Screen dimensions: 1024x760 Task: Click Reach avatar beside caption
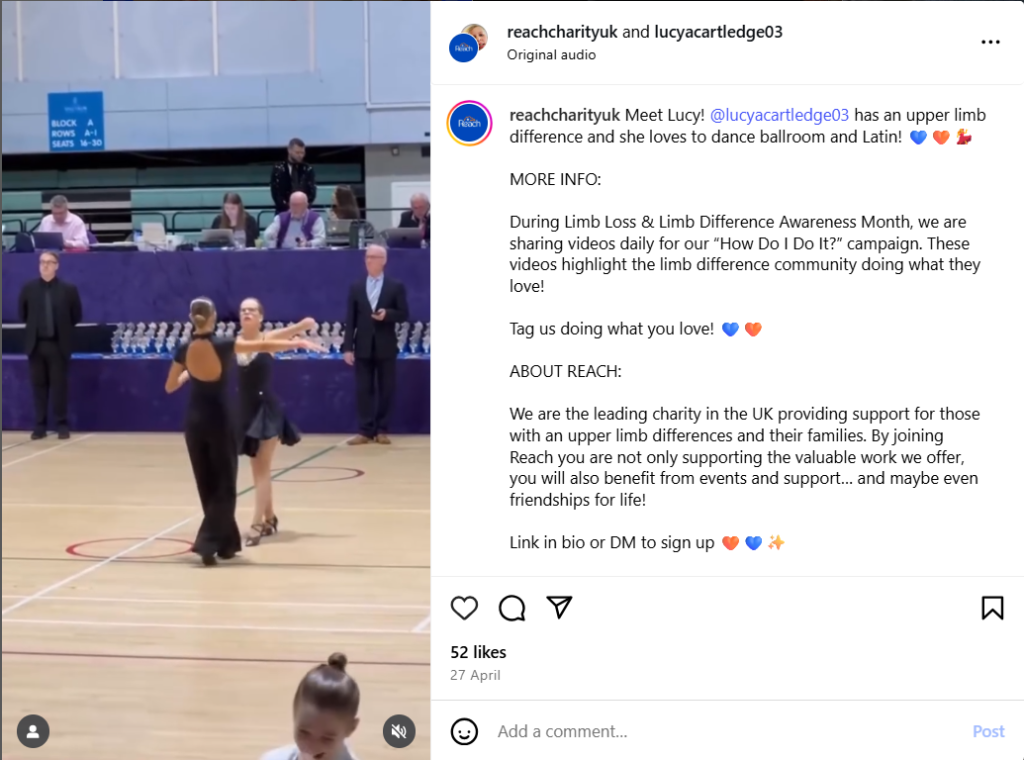click(469, 123)
